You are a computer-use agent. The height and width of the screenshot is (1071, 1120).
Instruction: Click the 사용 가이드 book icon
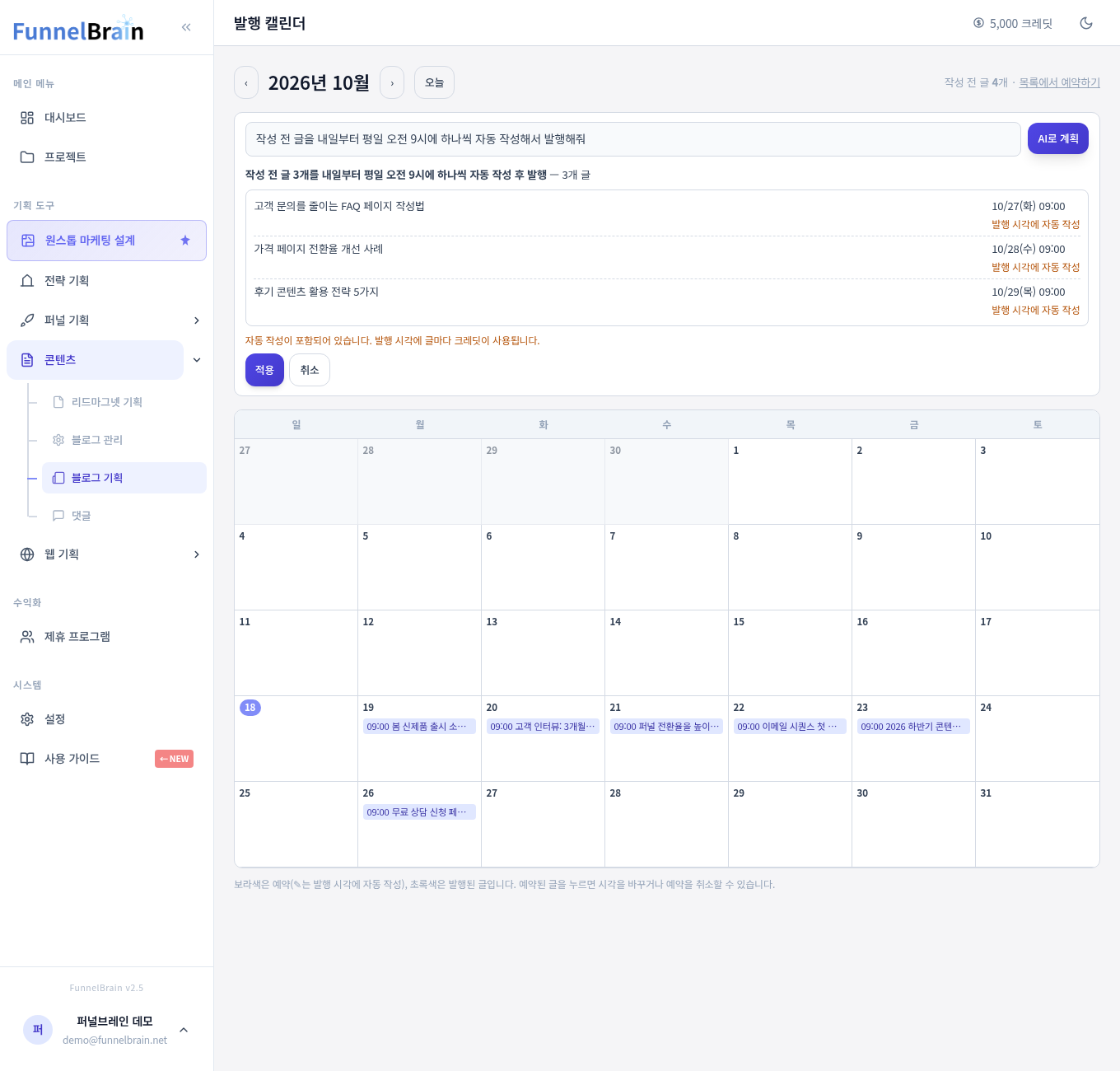(x=27, y=759)
